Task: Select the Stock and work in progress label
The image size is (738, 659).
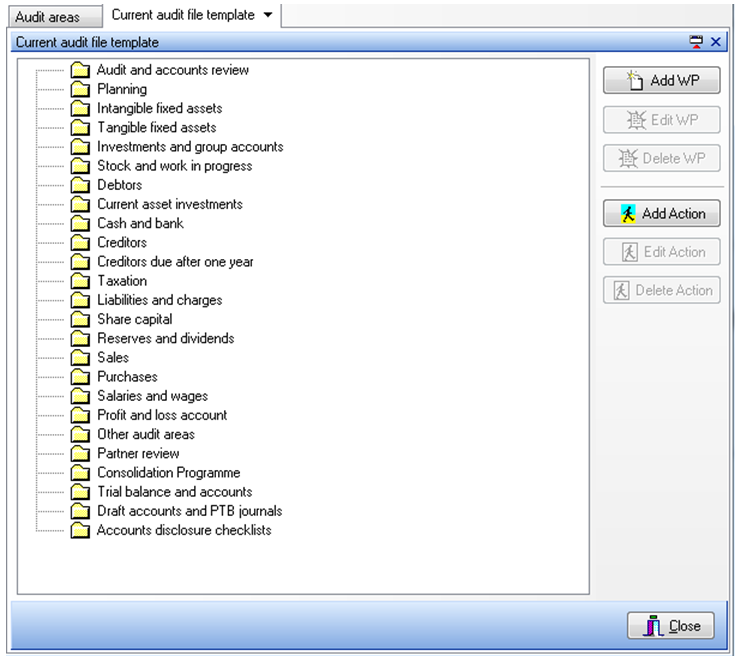Action: pos(175,166)
